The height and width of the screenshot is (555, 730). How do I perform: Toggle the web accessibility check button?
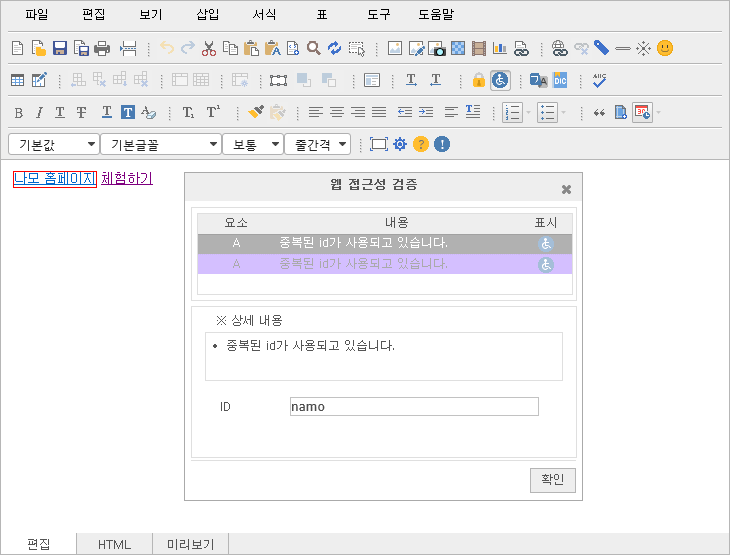click(500, 81)
